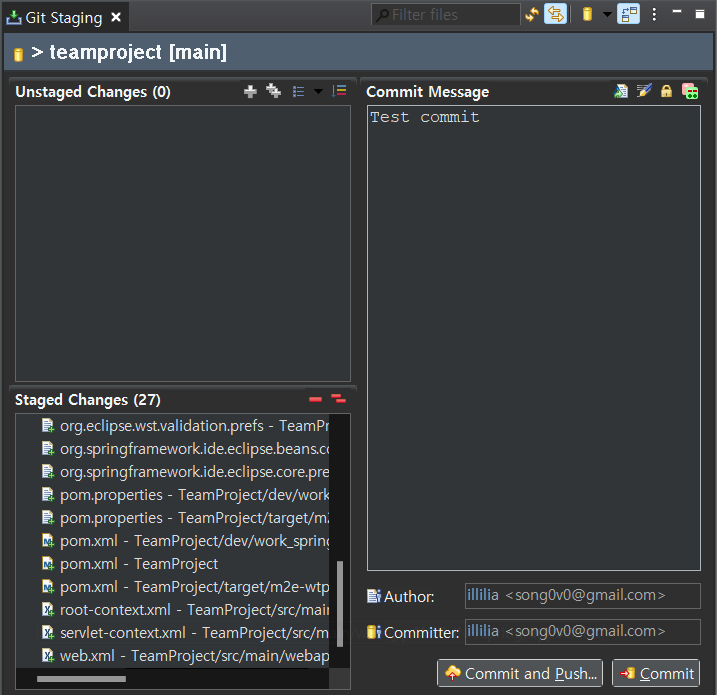Add Signed-off-by with pencil icon

tap(644, 91)
